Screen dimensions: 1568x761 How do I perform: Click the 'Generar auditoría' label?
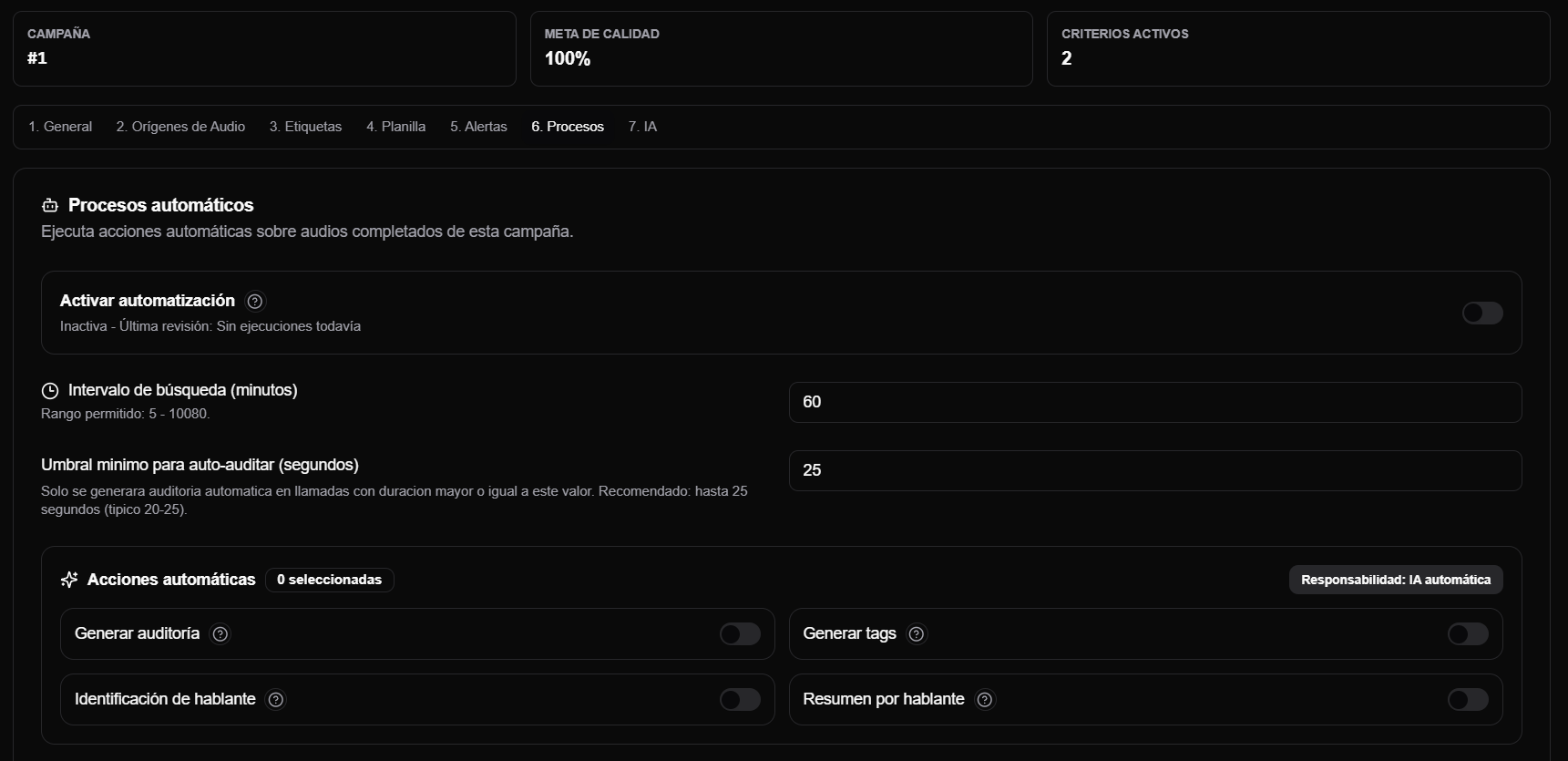pyautogui.click(x=137, y=633)
